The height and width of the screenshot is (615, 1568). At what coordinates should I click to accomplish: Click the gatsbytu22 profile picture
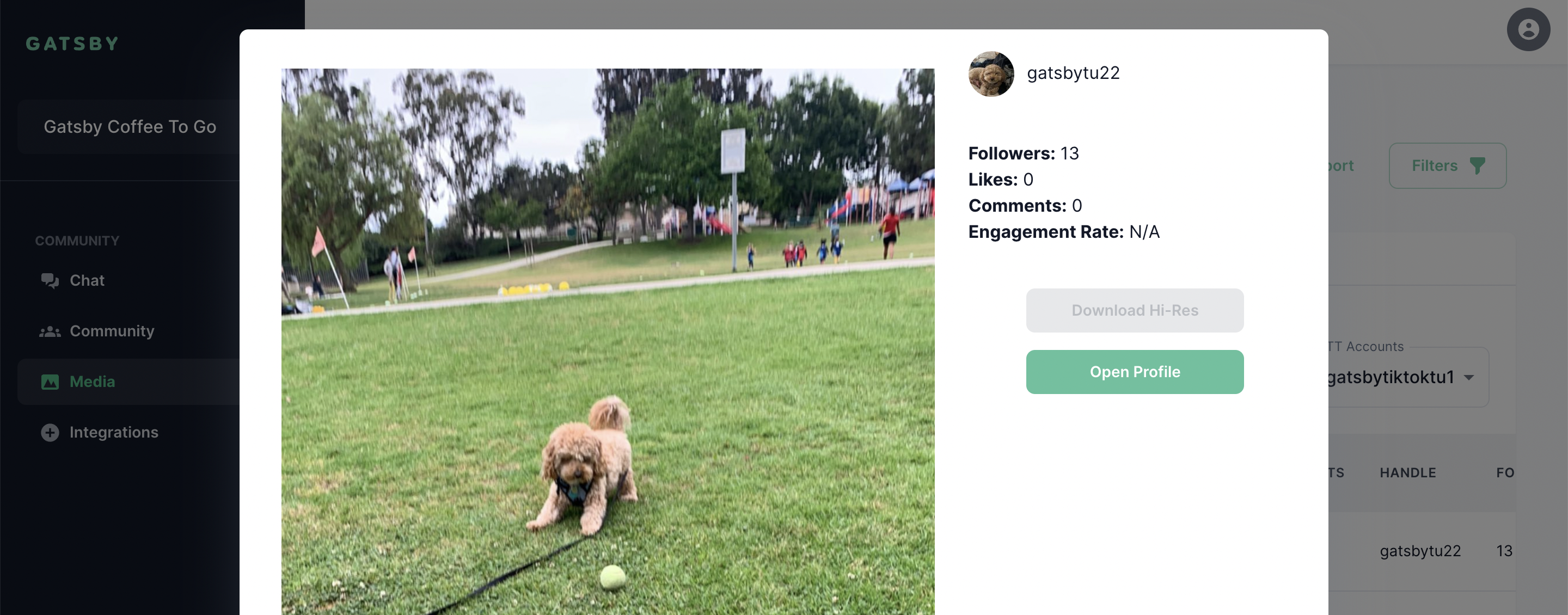pyautogui.click(x=991, y=73)
